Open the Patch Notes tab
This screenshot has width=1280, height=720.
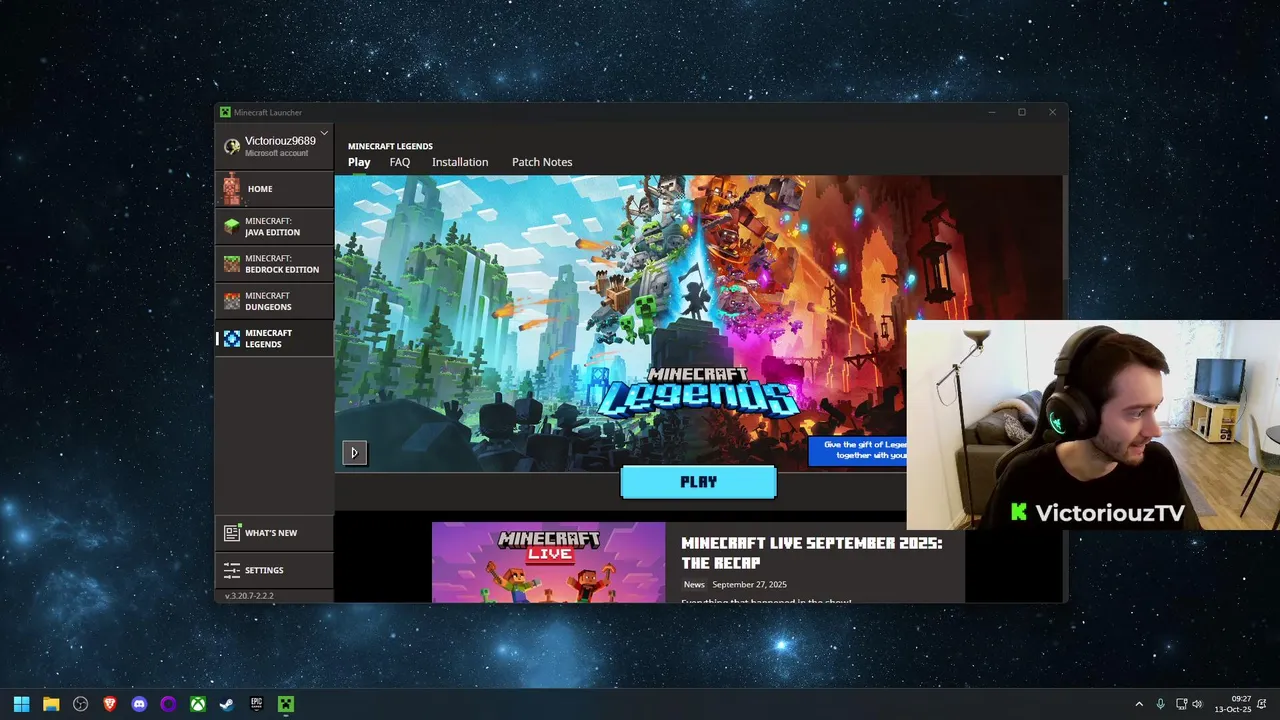click(542, 162)
